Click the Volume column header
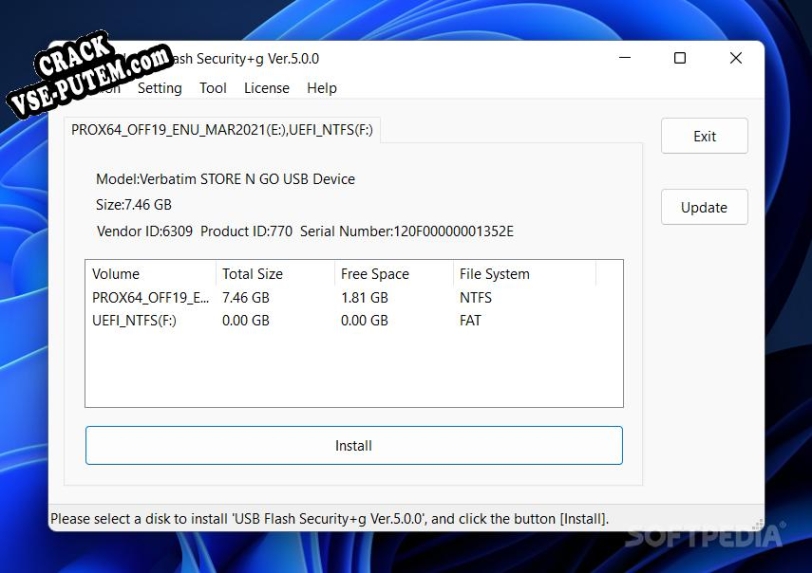 (x=151, y=274)
